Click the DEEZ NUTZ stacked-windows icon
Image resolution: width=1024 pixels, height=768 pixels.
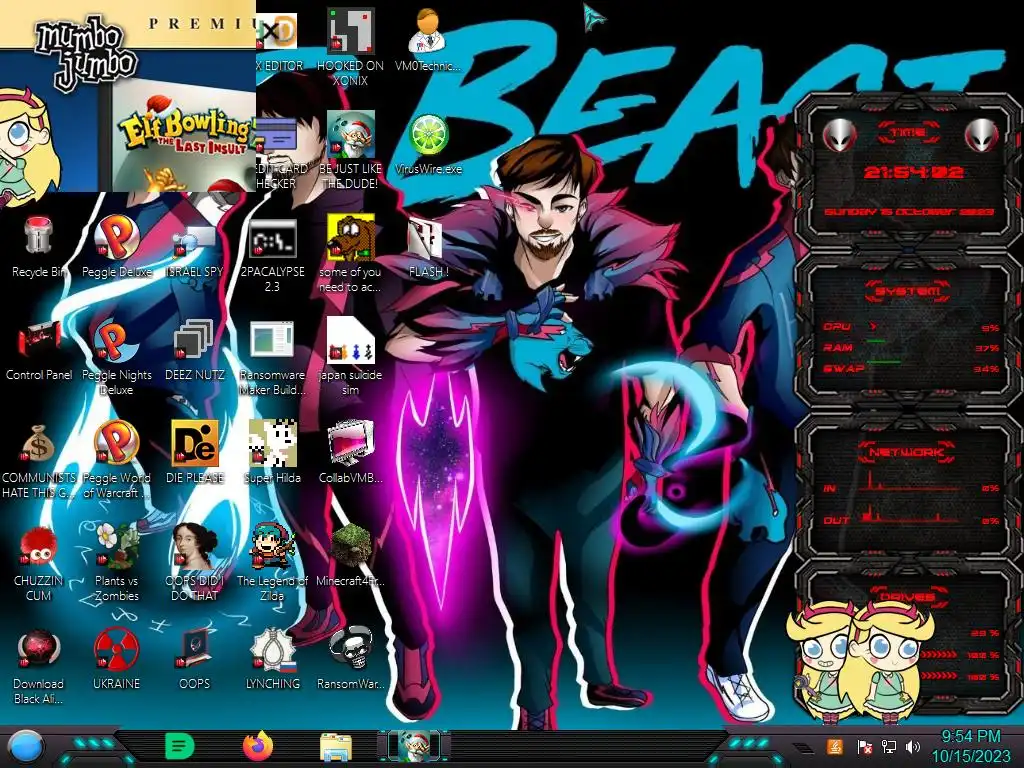(x=194, y=351)
